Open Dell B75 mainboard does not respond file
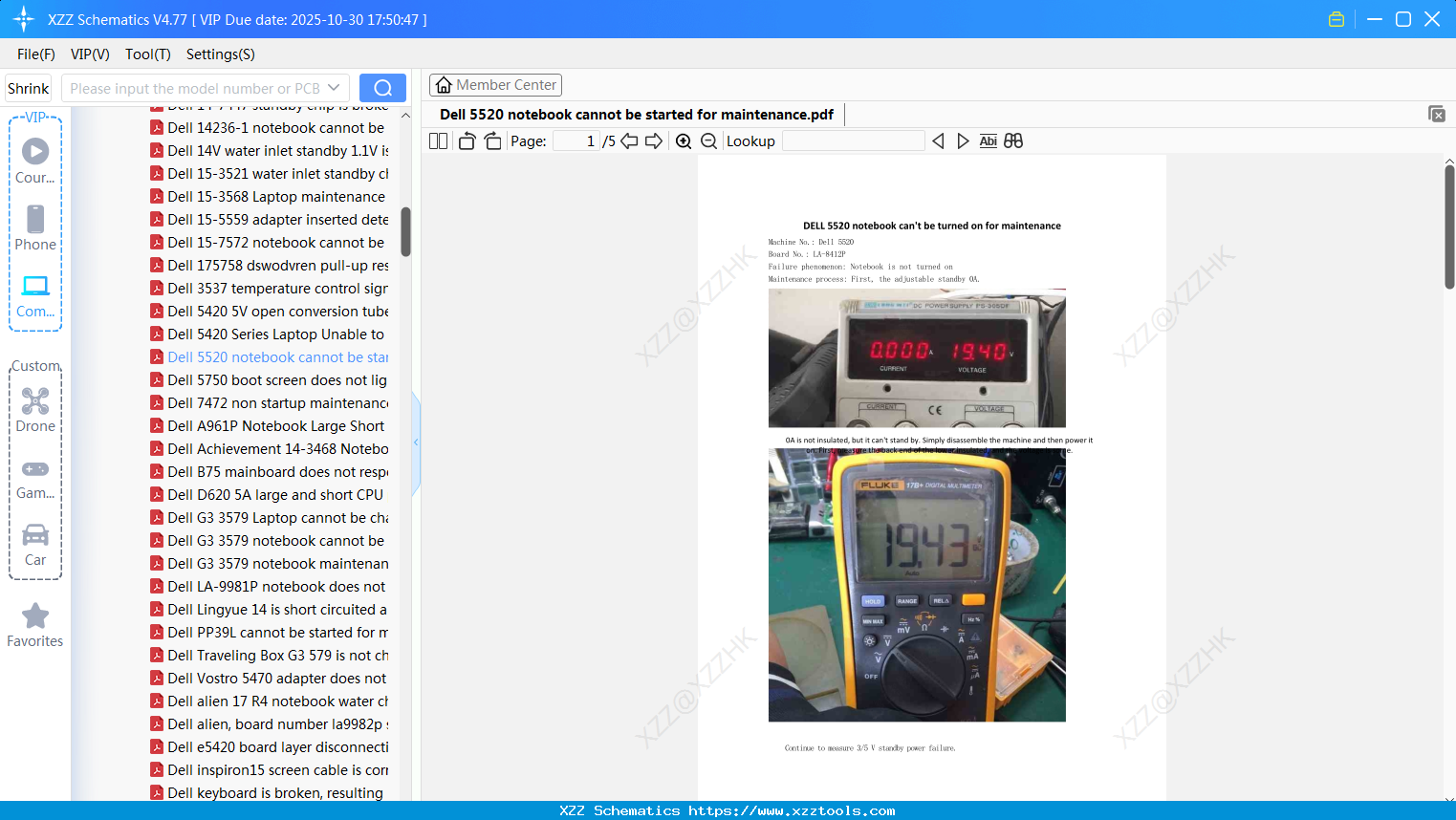1456x820 pixels. pyautogui.click(x=269, y=472)
